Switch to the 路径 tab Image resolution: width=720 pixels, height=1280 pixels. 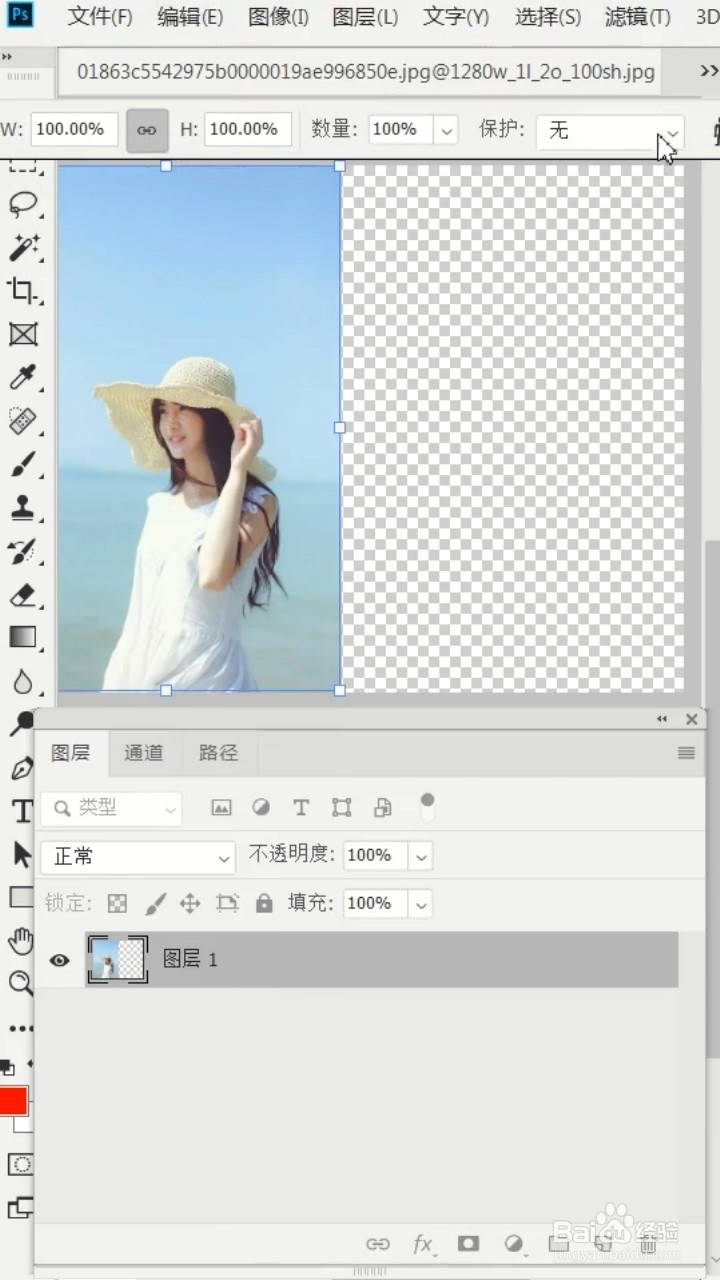(x=218, y=753)
